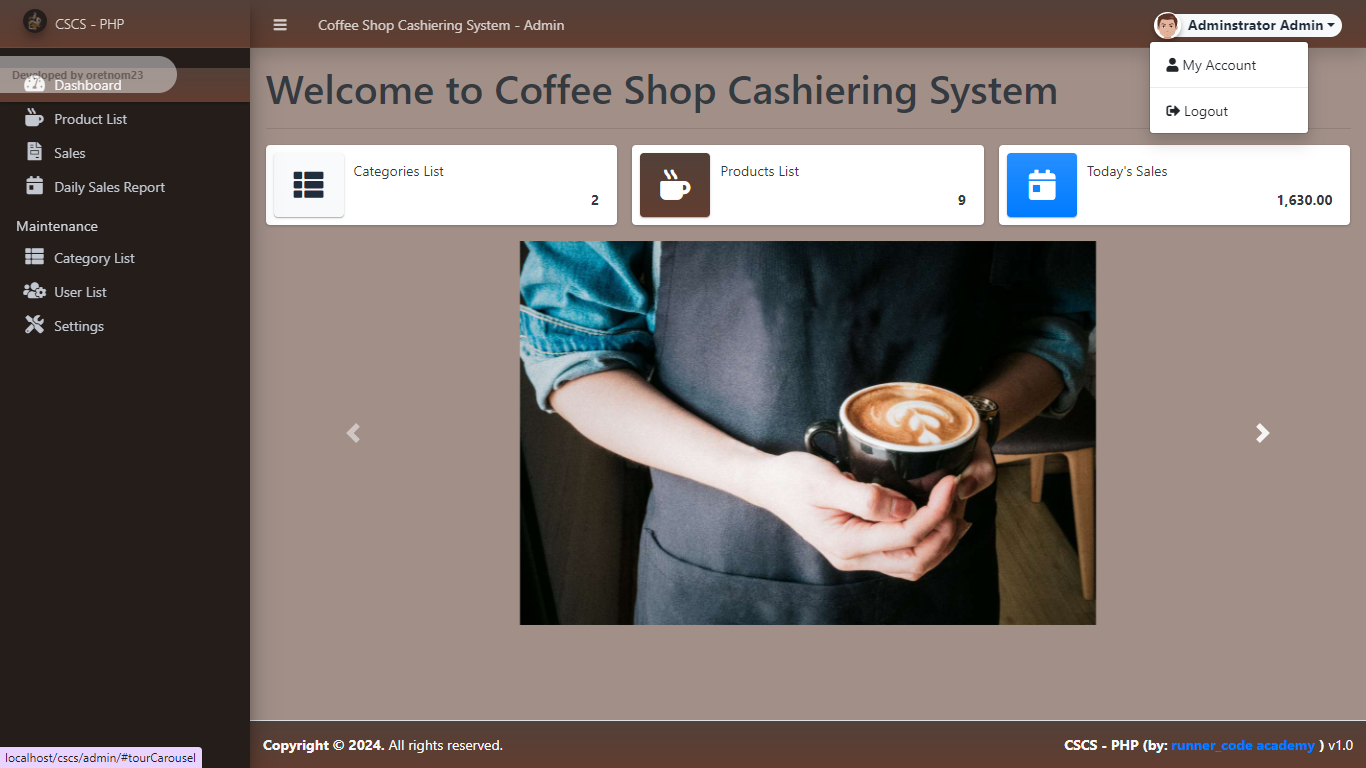Click the Administrator avatar image
This screenshot has height=768, width=1366.
1167,25
